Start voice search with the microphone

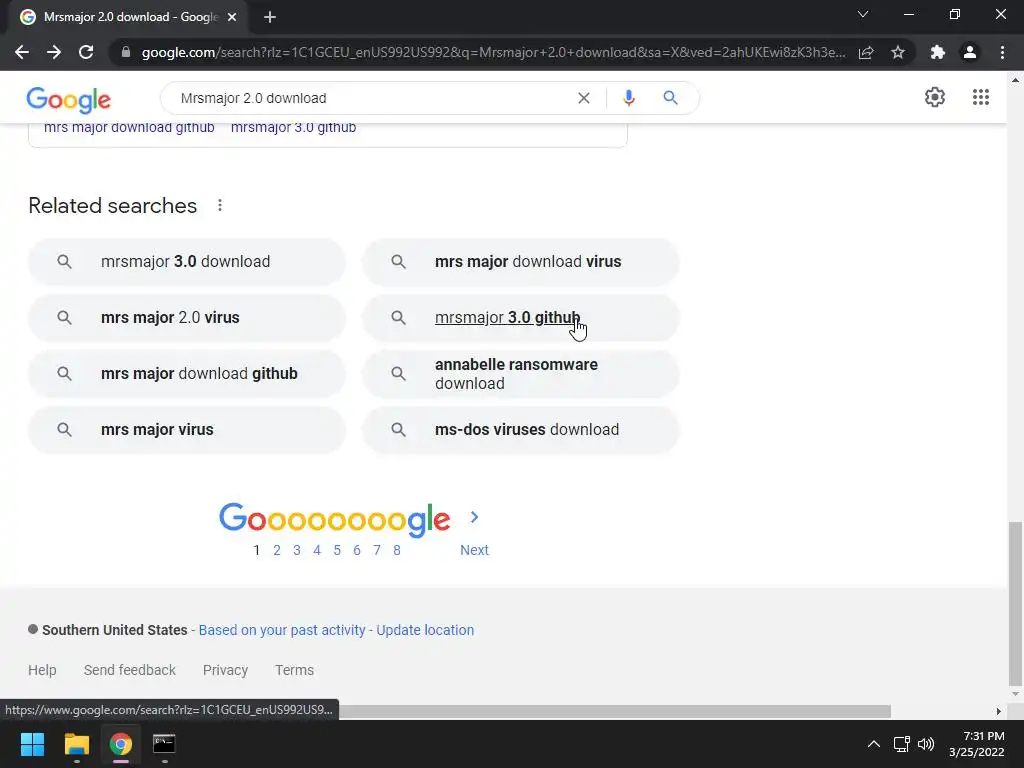629,98
